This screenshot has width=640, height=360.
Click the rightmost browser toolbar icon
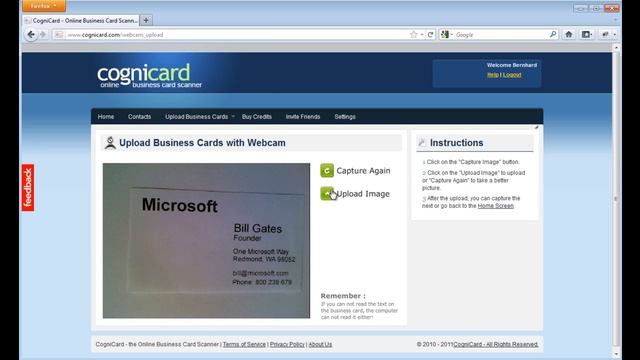[608, 34]
